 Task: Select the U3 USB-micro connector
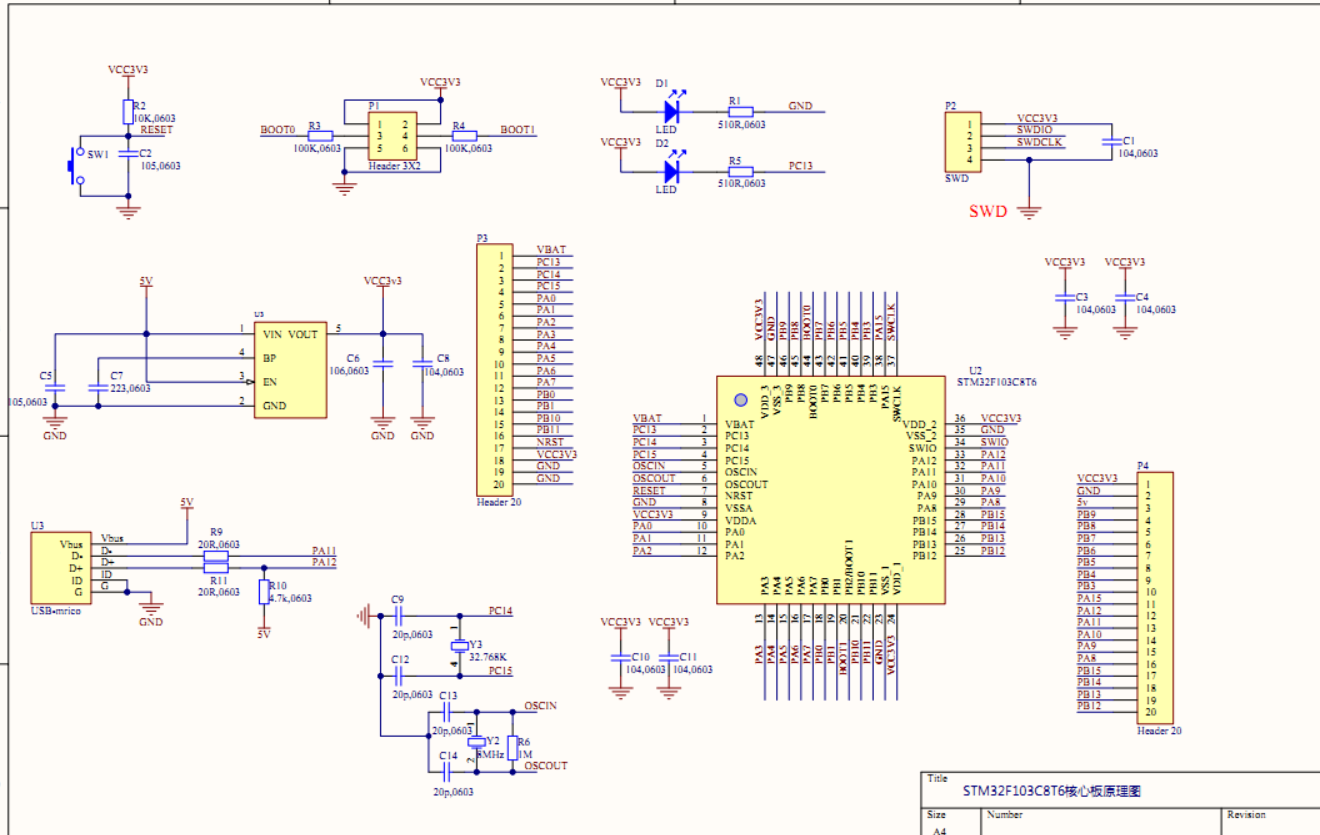point(60,569)
